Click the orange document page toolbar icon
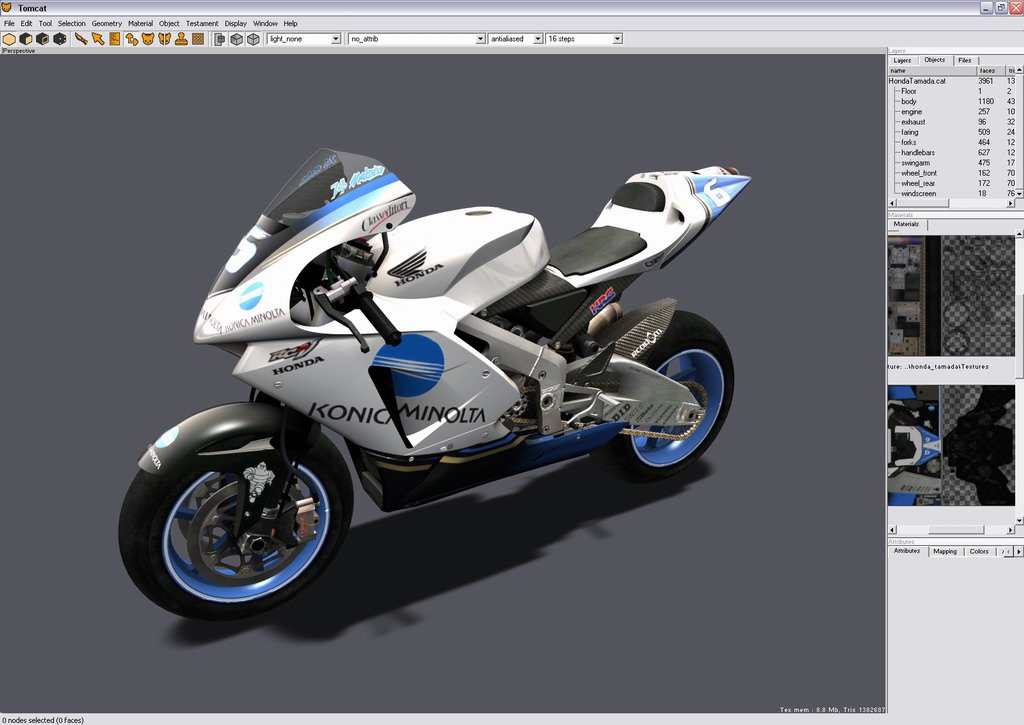This screenshot has width=1024, height=725. (114, 39)
